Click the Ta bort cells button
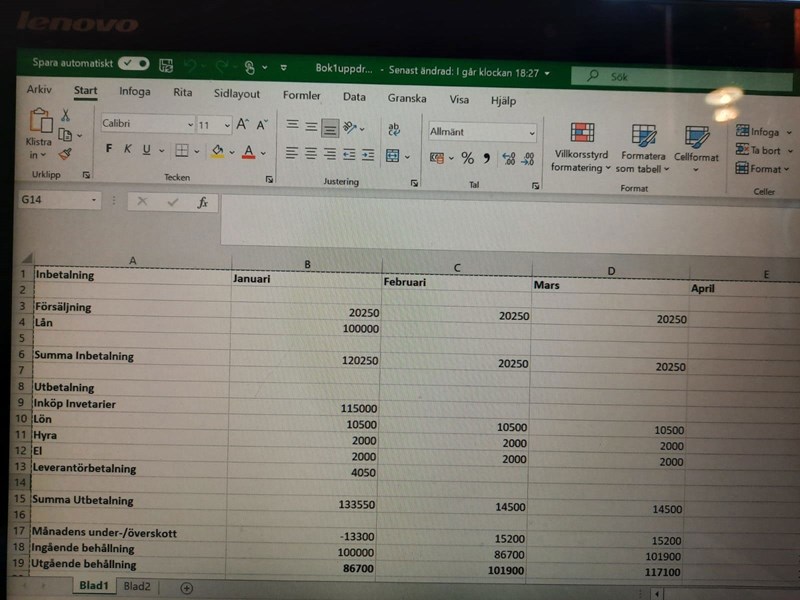Screen dimensions: 800x600 pyautogui.click(x=764, y=150)
